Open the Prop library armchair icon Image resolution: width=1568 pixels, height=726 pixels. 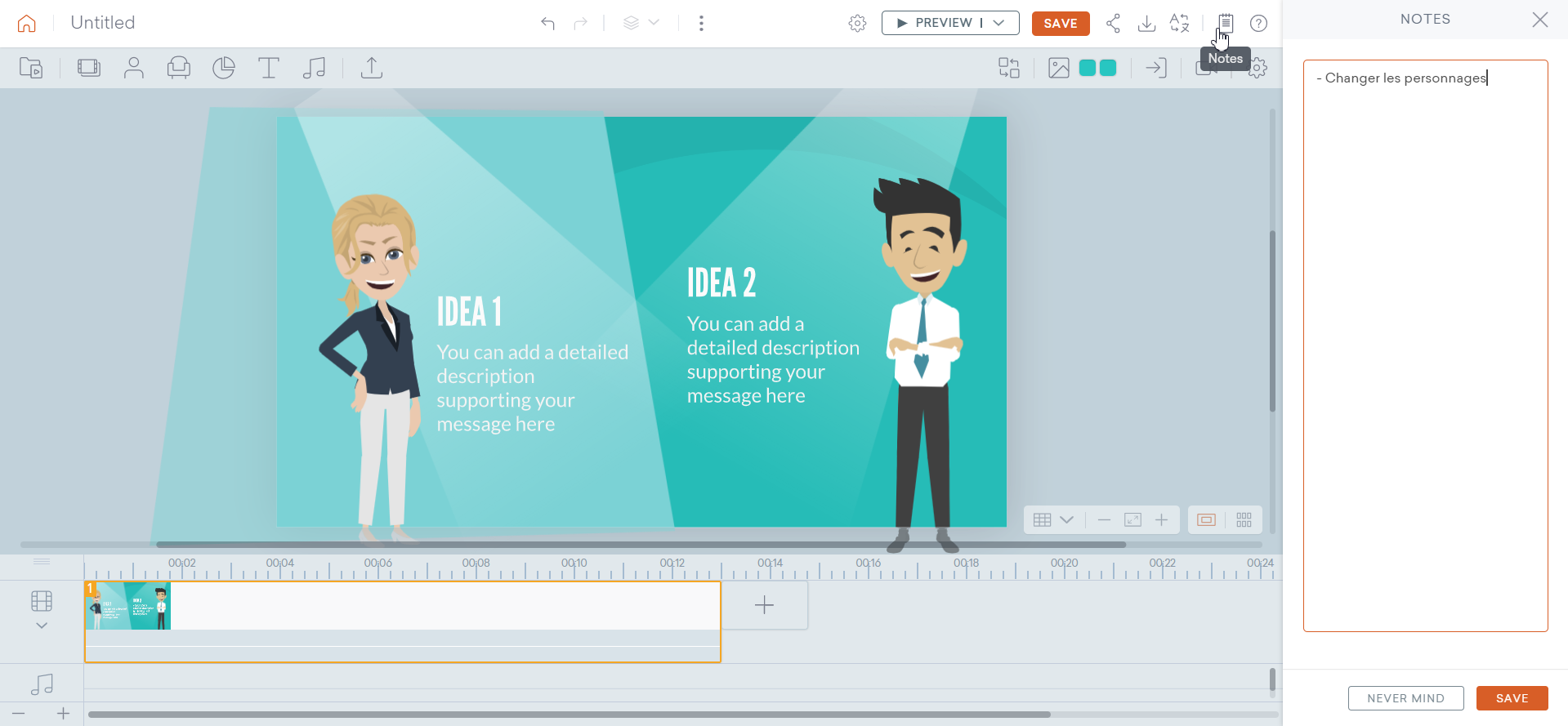point(178,68)
